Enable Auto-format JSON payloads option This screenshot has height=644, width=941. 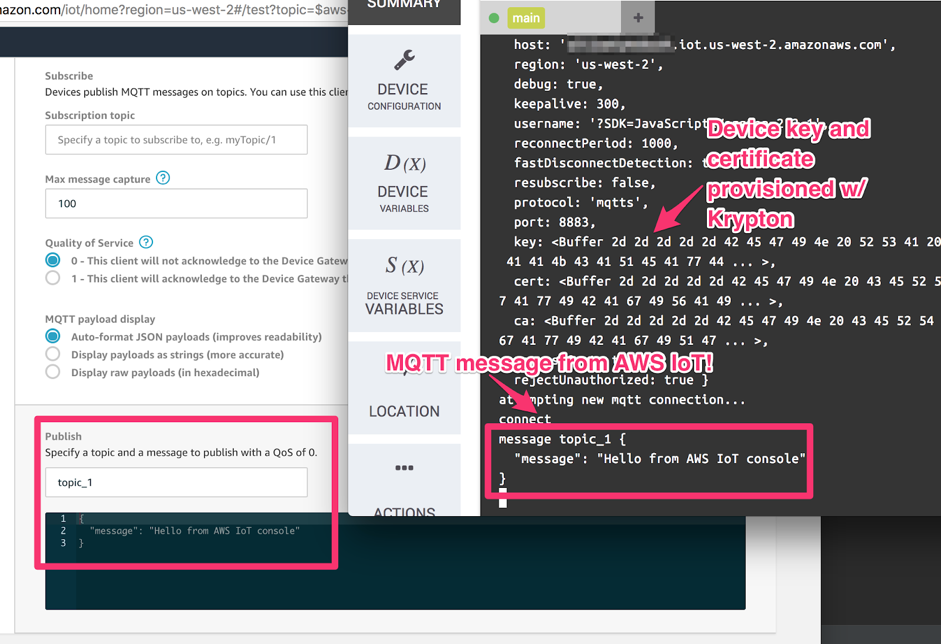[53, 337]
